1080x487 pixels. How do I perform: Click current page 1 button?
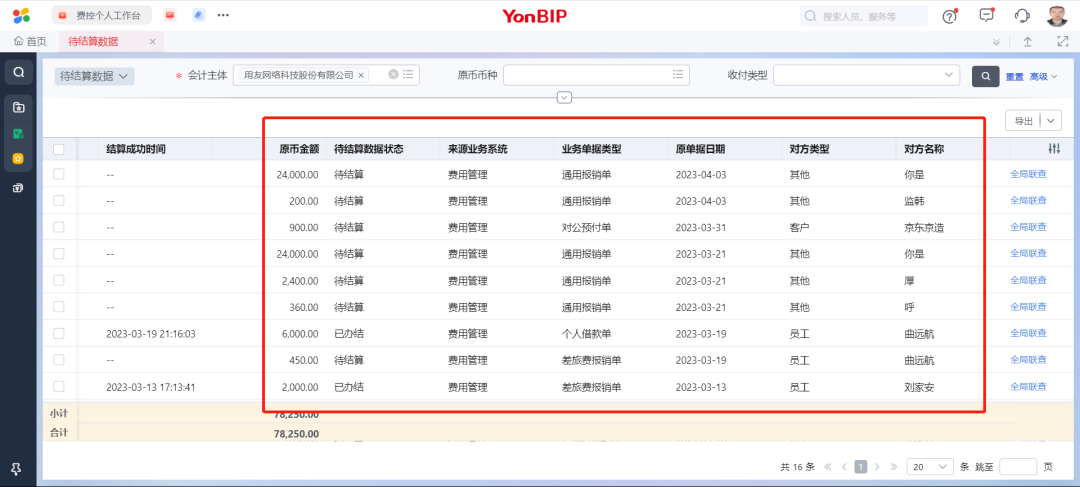[860, 467]
